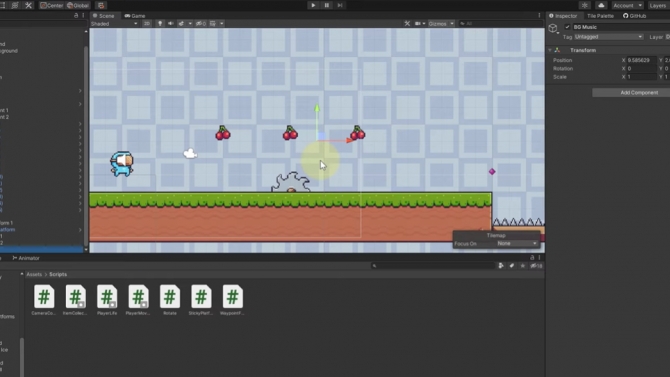This screenshot has width=670, height=377.
Task: Click the Rotation X value field
Action: [641, 68]
